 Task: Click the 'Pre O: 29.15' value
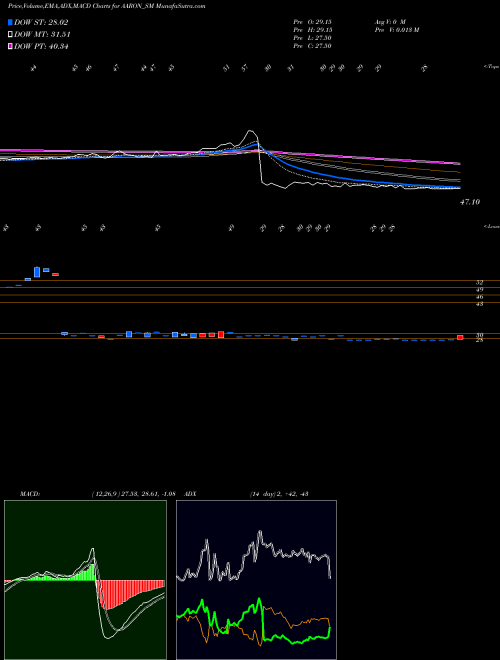pyautogui.click(x=313, y=21)
